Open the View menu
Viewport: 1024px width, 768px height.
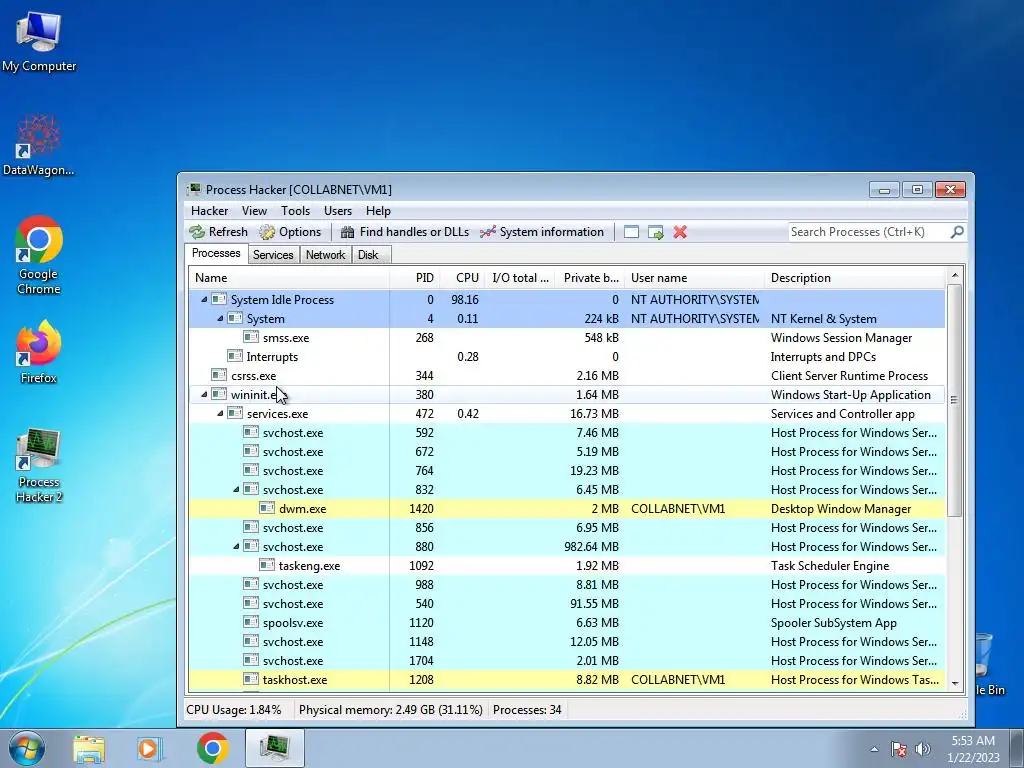(254, 211)
